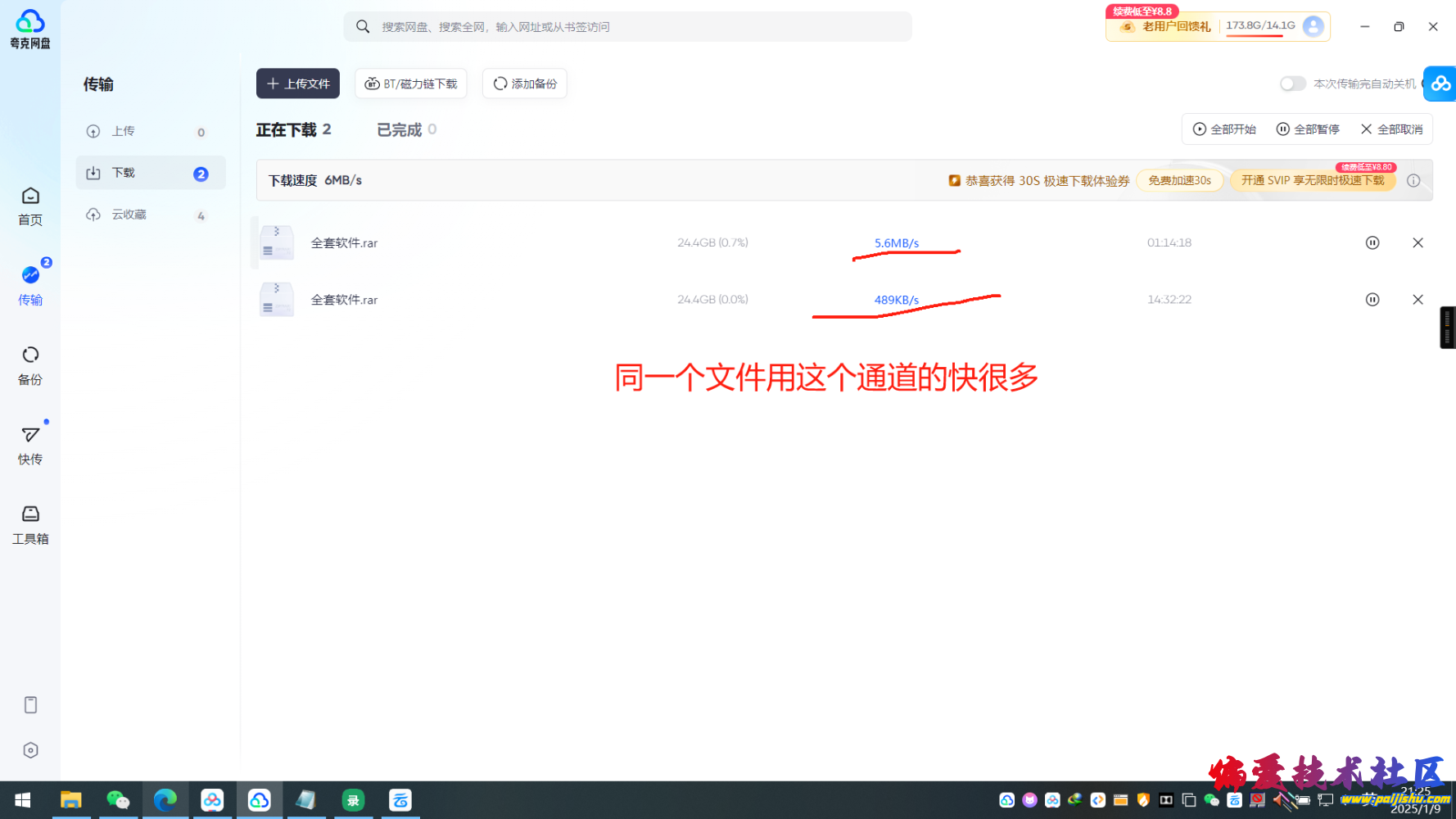1456x819 pixels.
Task: Click the info icon beside the speed banner
Action: click(x=1414, y=180)
